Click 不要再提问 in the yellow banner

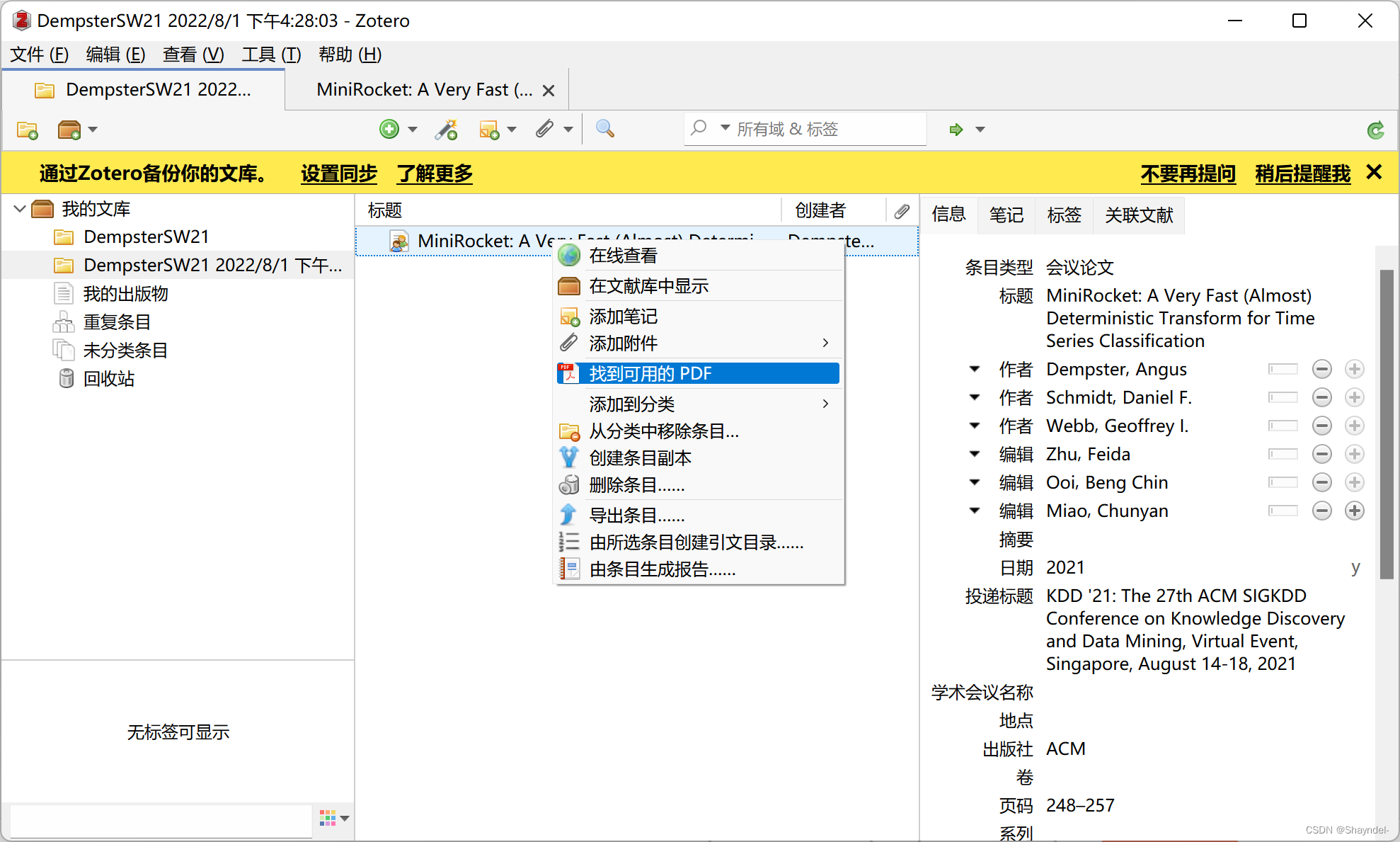(x=1188, y=173)
